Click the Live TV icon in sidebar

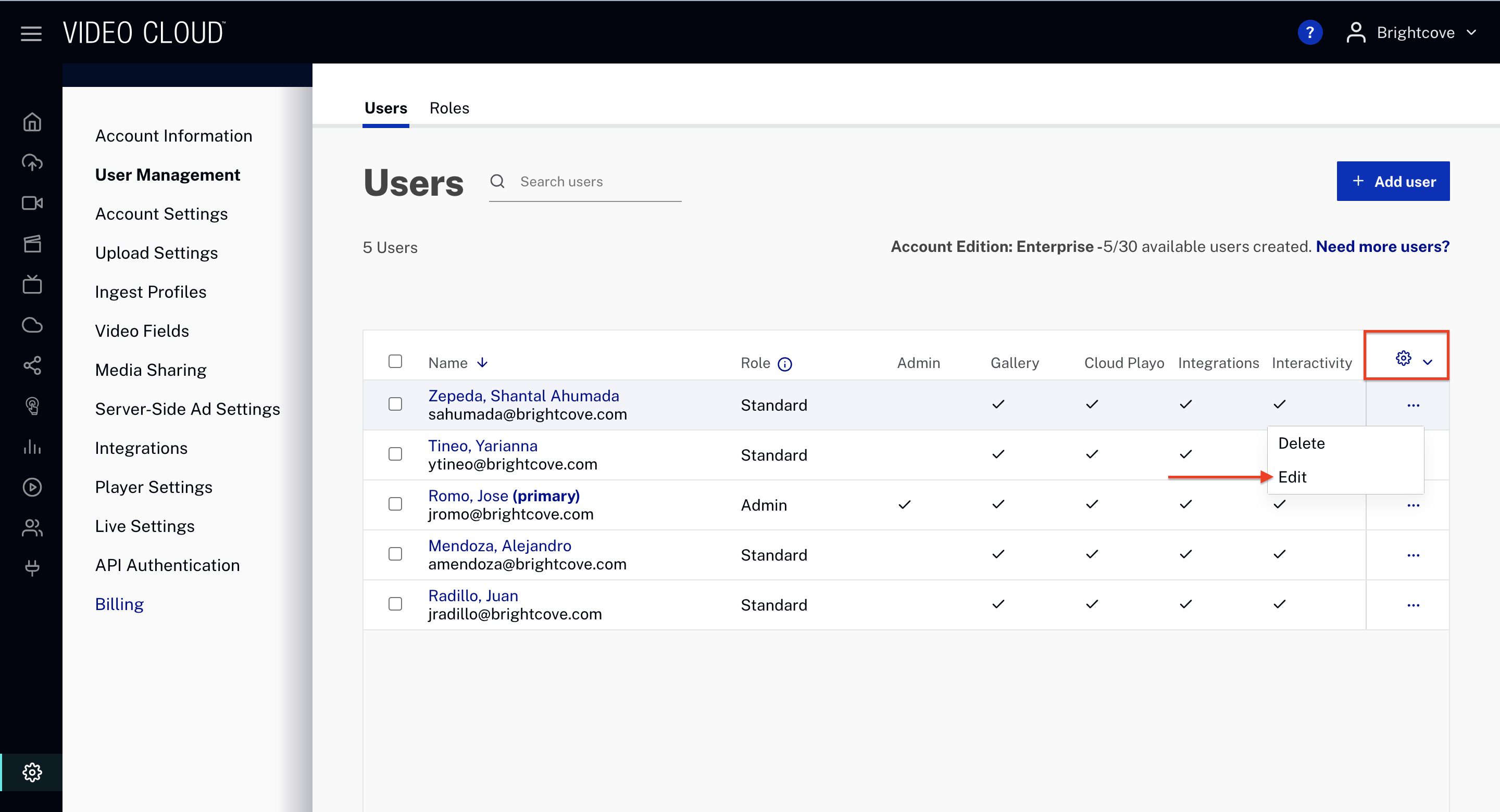point(32,285)
